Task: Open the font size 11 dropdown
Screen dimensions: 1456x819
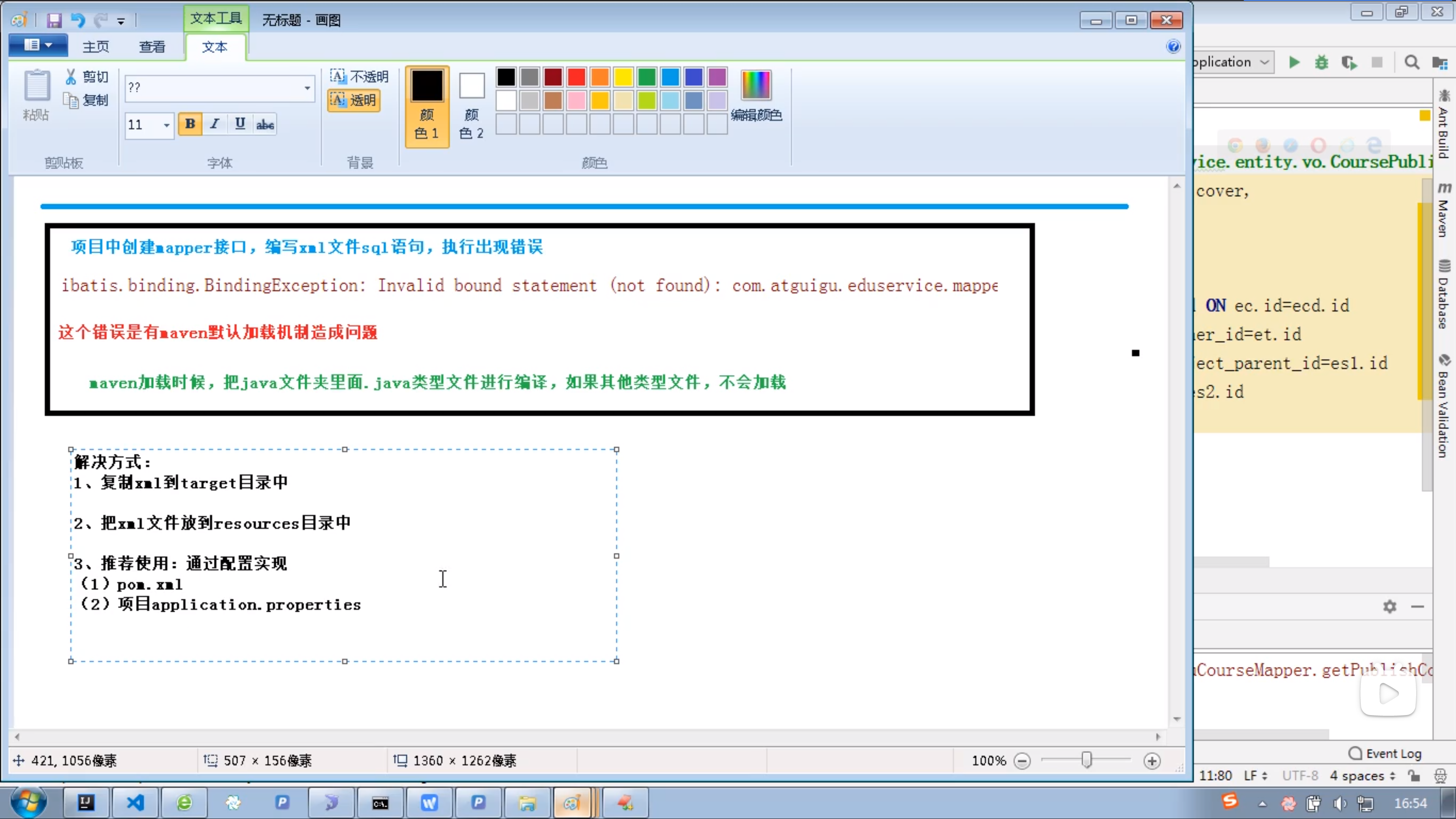Action: [166, 124]
